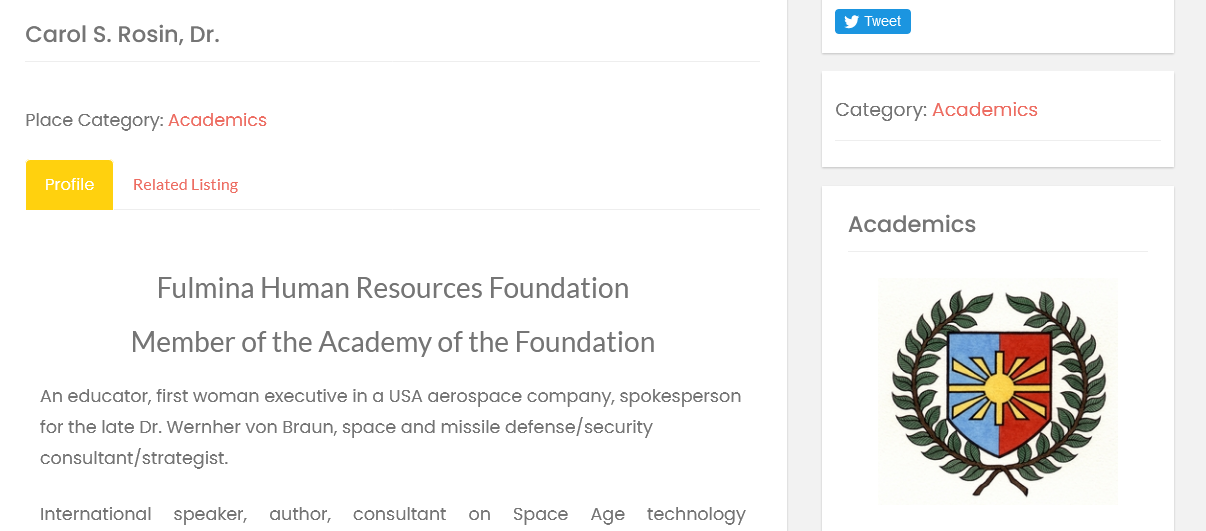Open Academics link beside Place Category
This screenshot has height=531, width=1206.
217,120
